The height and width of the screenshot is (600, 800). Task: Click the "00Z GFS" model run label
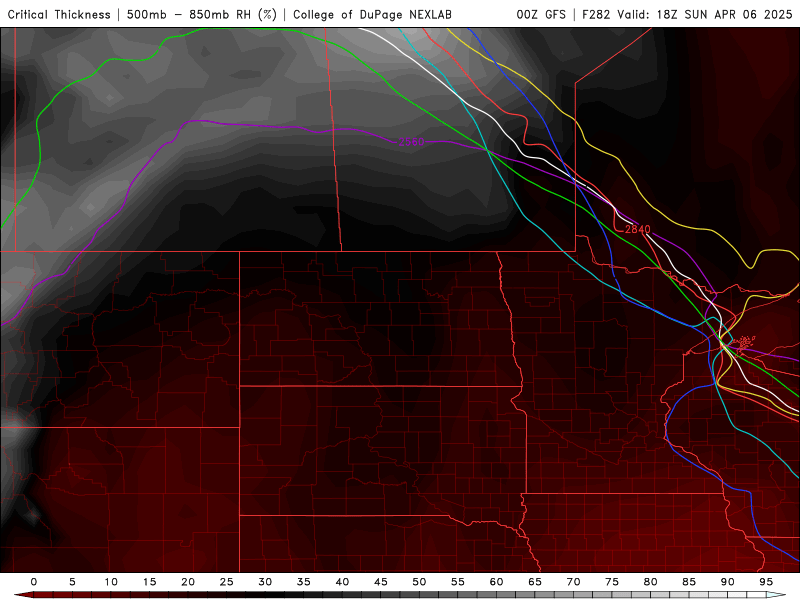tap(541, 15)
